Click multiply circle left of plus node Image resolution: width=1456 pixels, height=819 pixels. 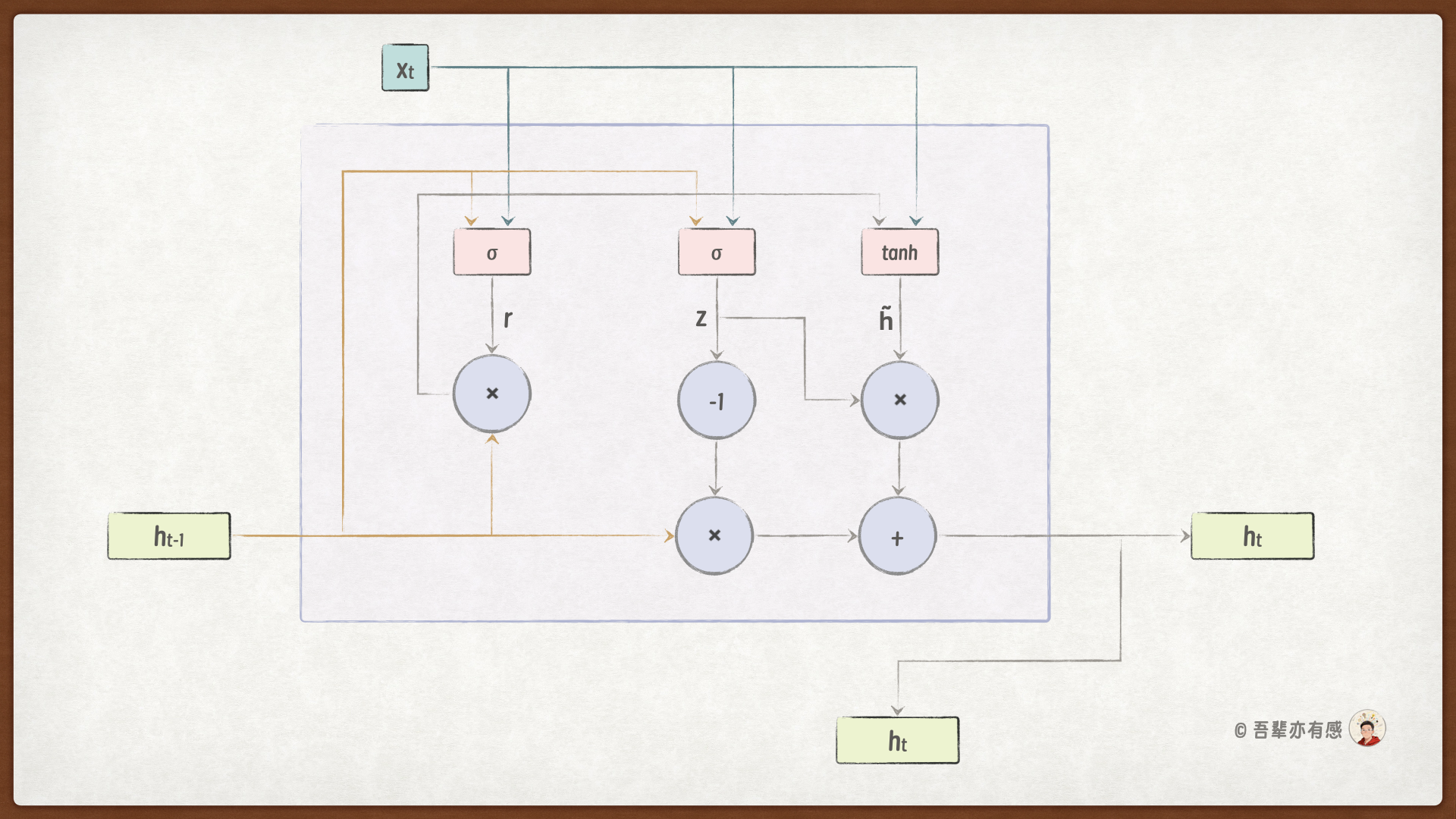714,535
